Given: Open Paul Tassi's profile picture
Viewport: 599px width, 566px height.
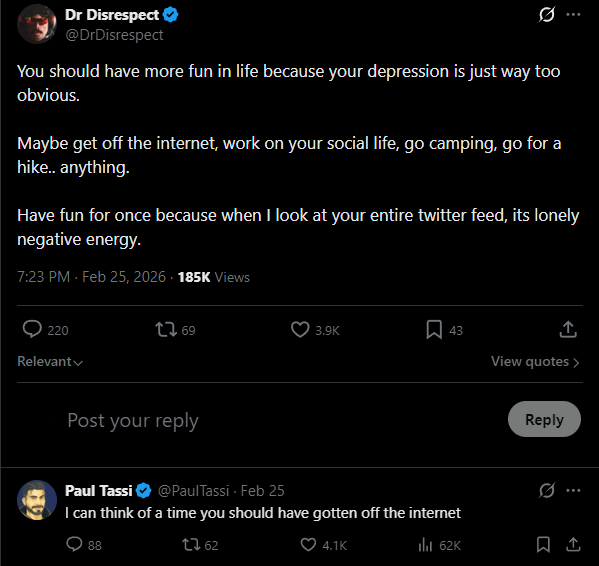Looking at the screenshot, I should [x=37, y=500].
